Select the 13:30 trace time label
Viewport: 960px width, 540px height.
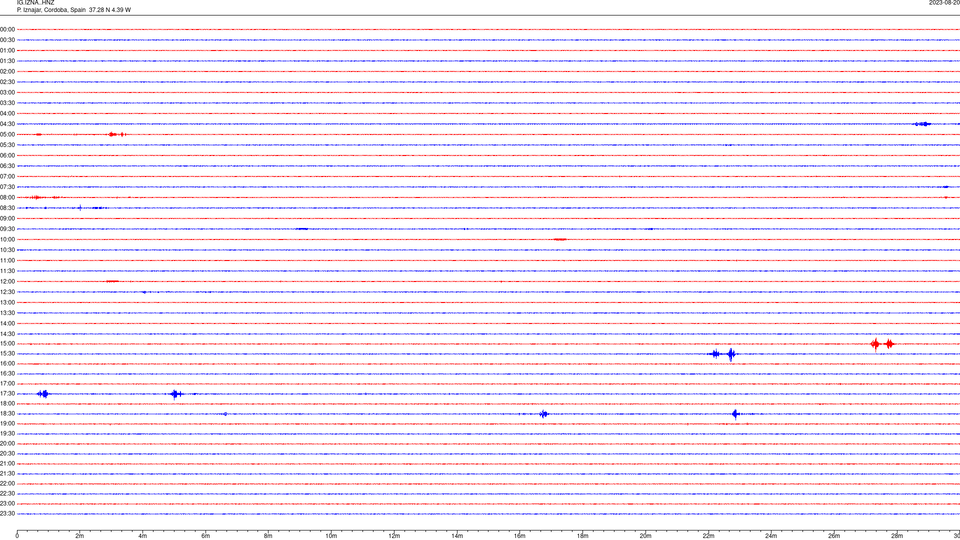pos(7,313)
